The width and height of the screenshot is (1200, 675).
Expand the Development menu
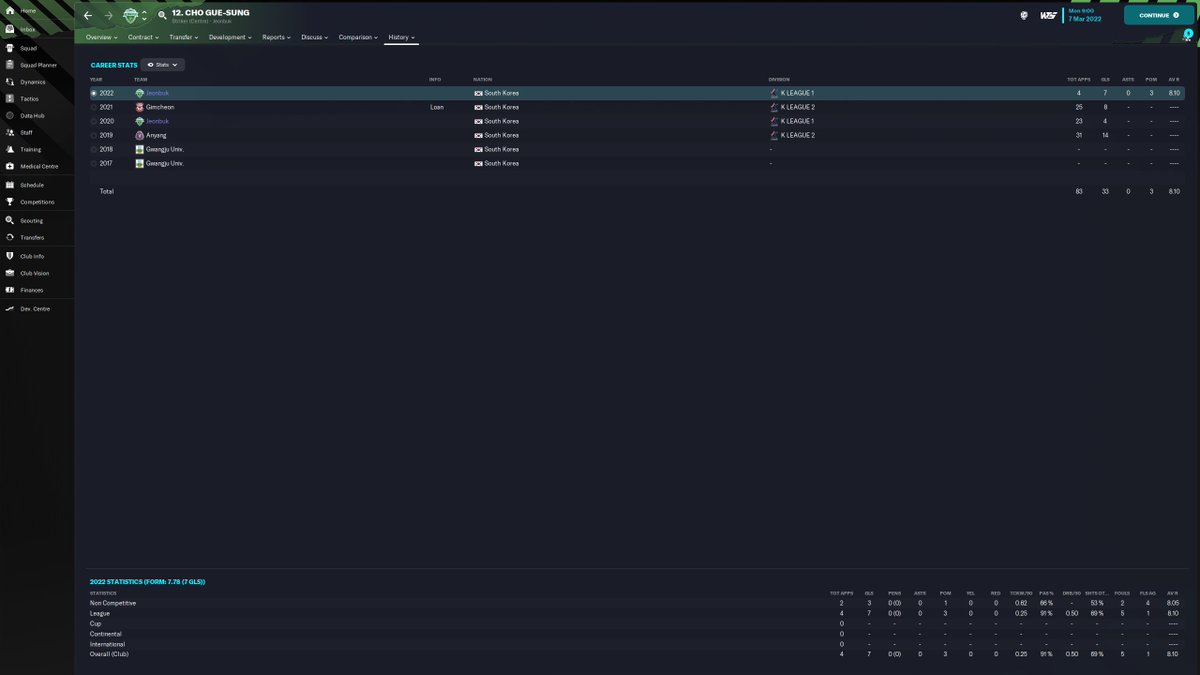point(230,37)
